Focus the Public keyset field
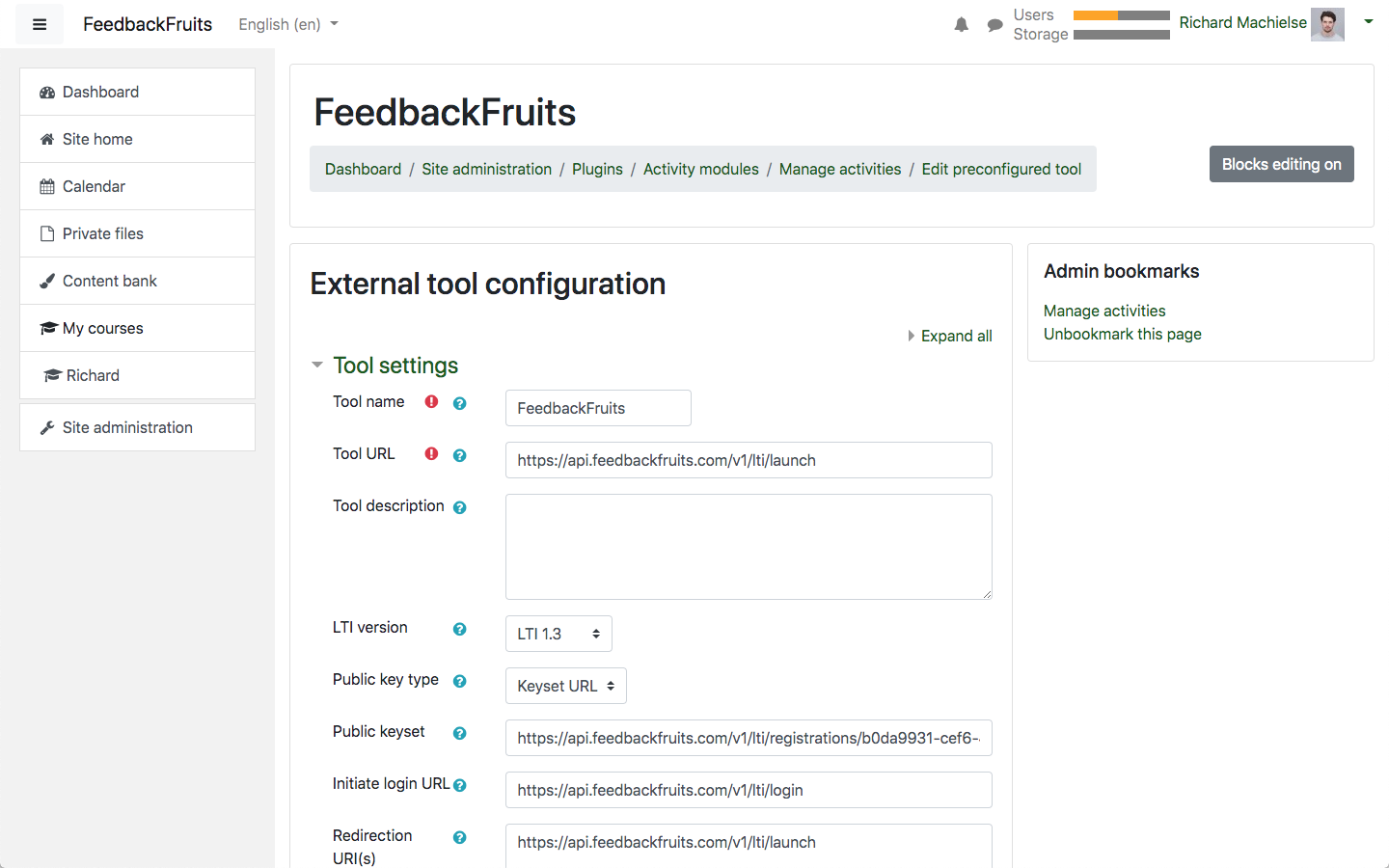 (x=749, y=738)
